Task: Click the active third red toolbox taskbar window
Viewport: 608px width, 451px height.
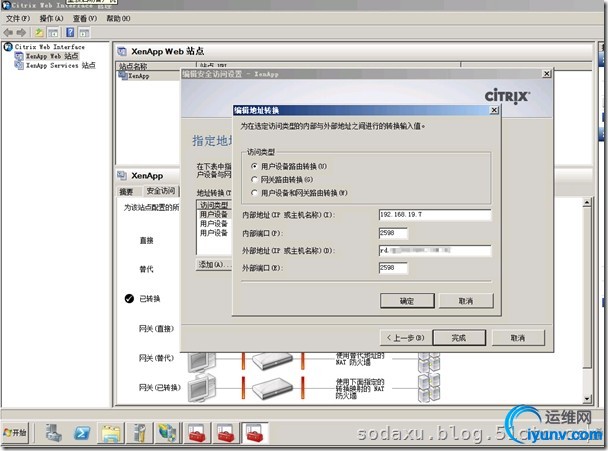Action: pyautogui.click(x=254, y=433)
